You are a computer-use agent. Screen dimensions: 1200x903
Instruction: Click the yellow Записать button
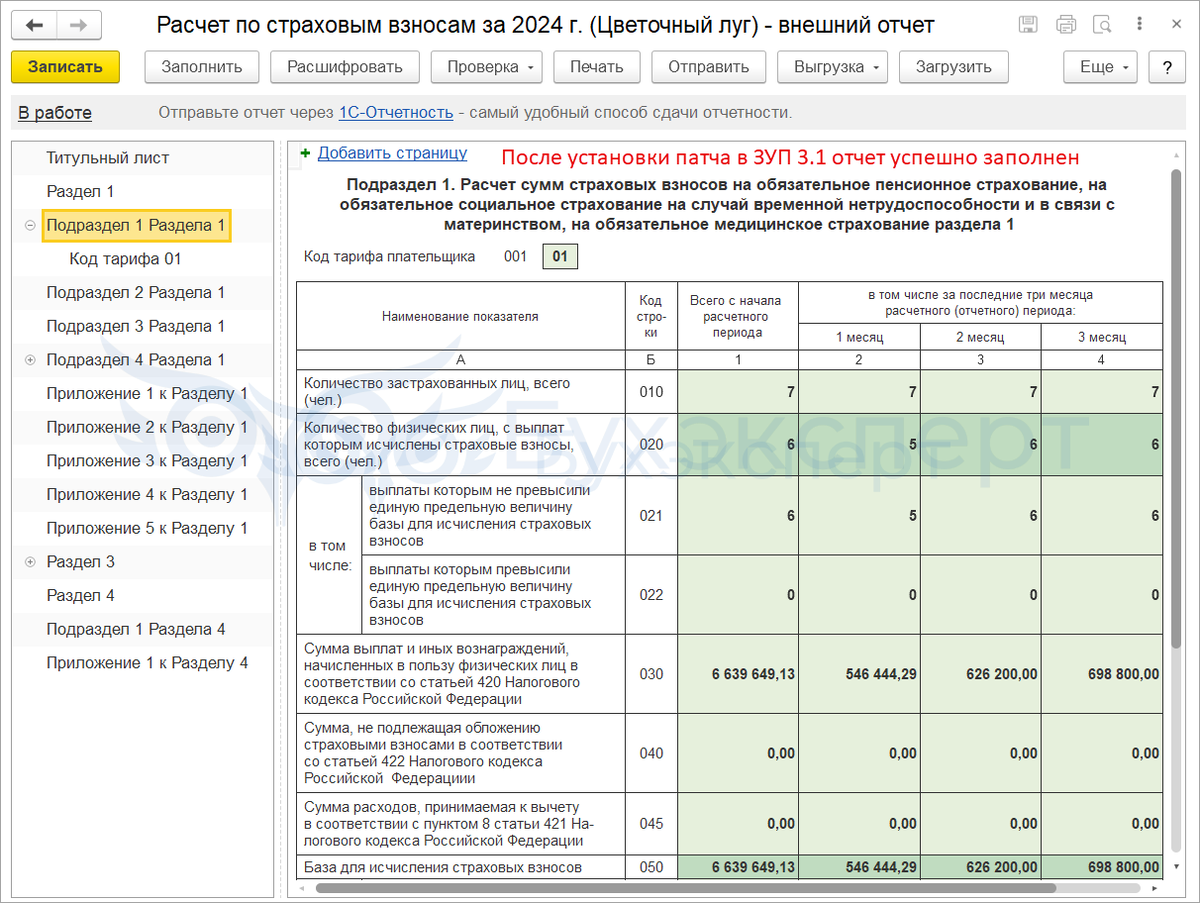(65, 67)
